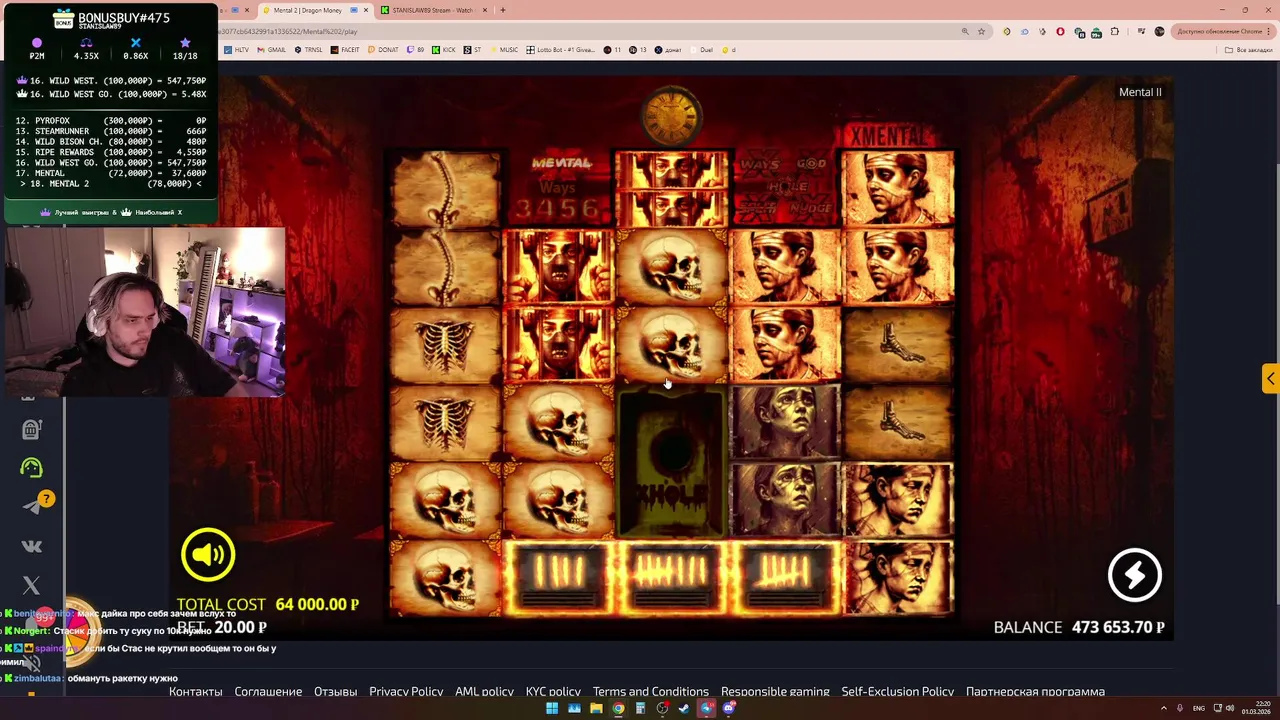
Task: Open the VK social link icon
Action: (31, 546)
